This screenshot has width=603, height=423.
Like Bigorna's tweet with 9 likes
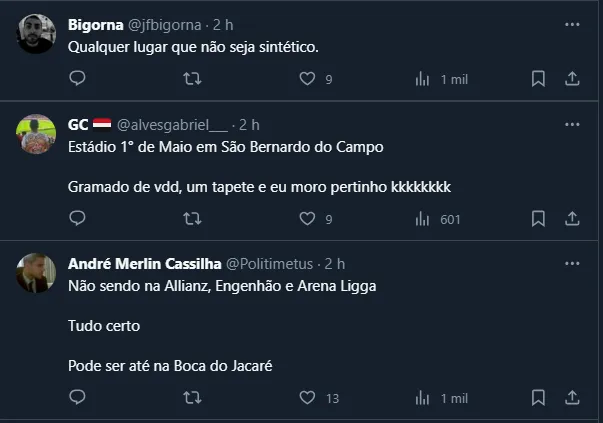tap(308, 78)
